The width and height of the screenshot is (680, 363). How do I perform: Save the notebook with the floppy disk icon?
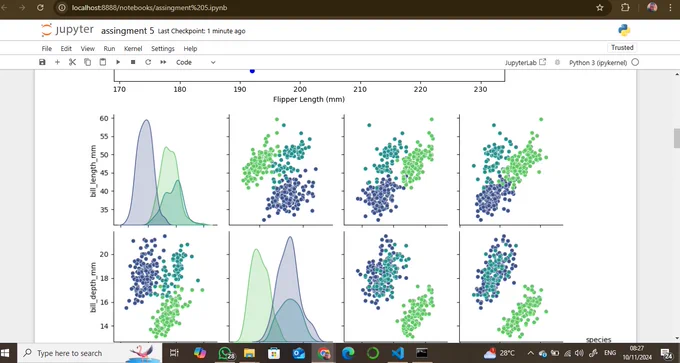tap(42, 62)
